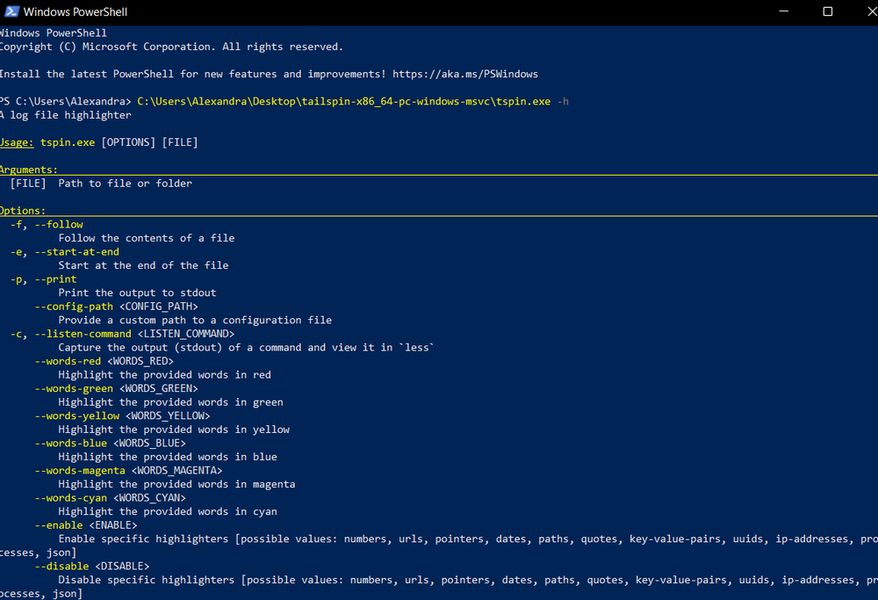Click the yellow Usage: heading
878x600 pixels.
tap(16, 142)
